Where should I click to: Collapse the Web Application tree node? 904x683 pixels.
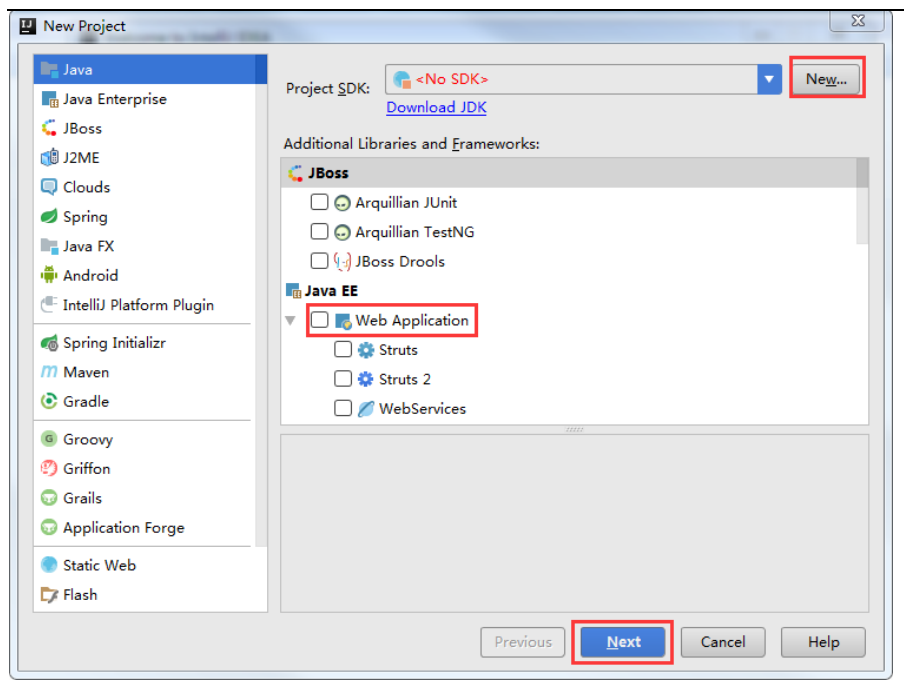[291, 320]
